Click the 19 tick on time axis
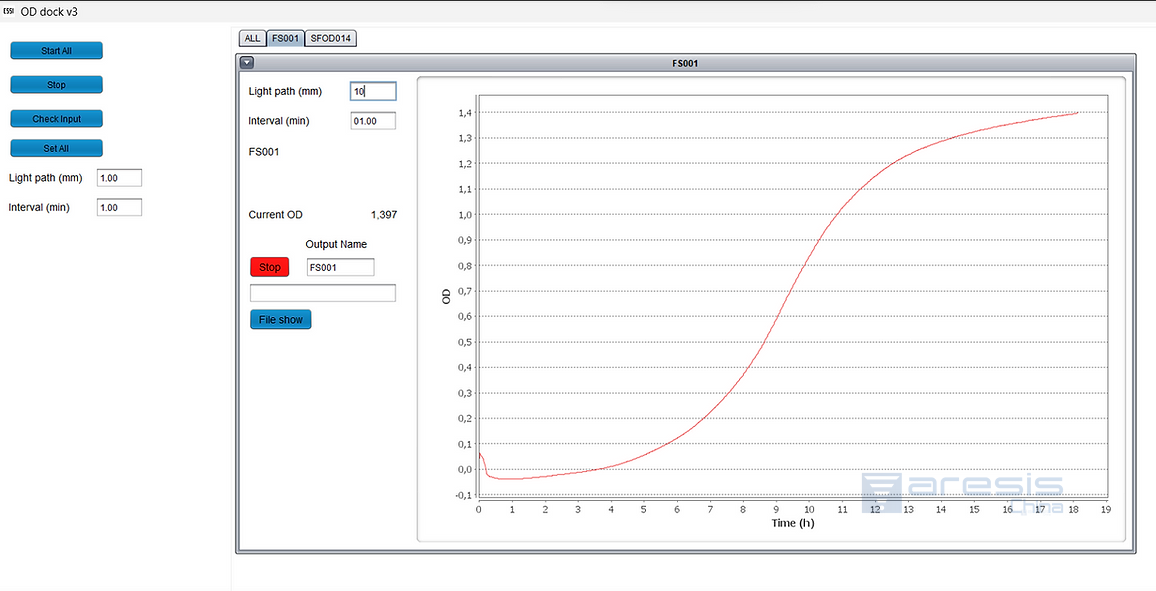1156x591 pixels. tap(1105, 509)
